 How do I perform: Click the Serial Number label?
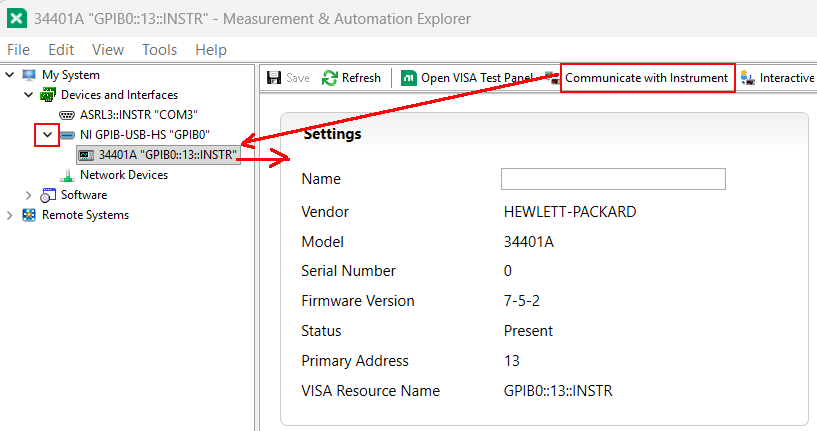coord(349,271)
